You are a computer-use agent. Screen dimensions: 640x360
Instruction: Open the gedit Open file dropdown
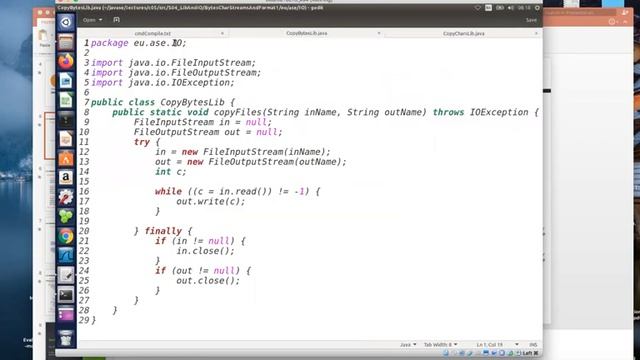pyautogui.click(x=92, y=20)
